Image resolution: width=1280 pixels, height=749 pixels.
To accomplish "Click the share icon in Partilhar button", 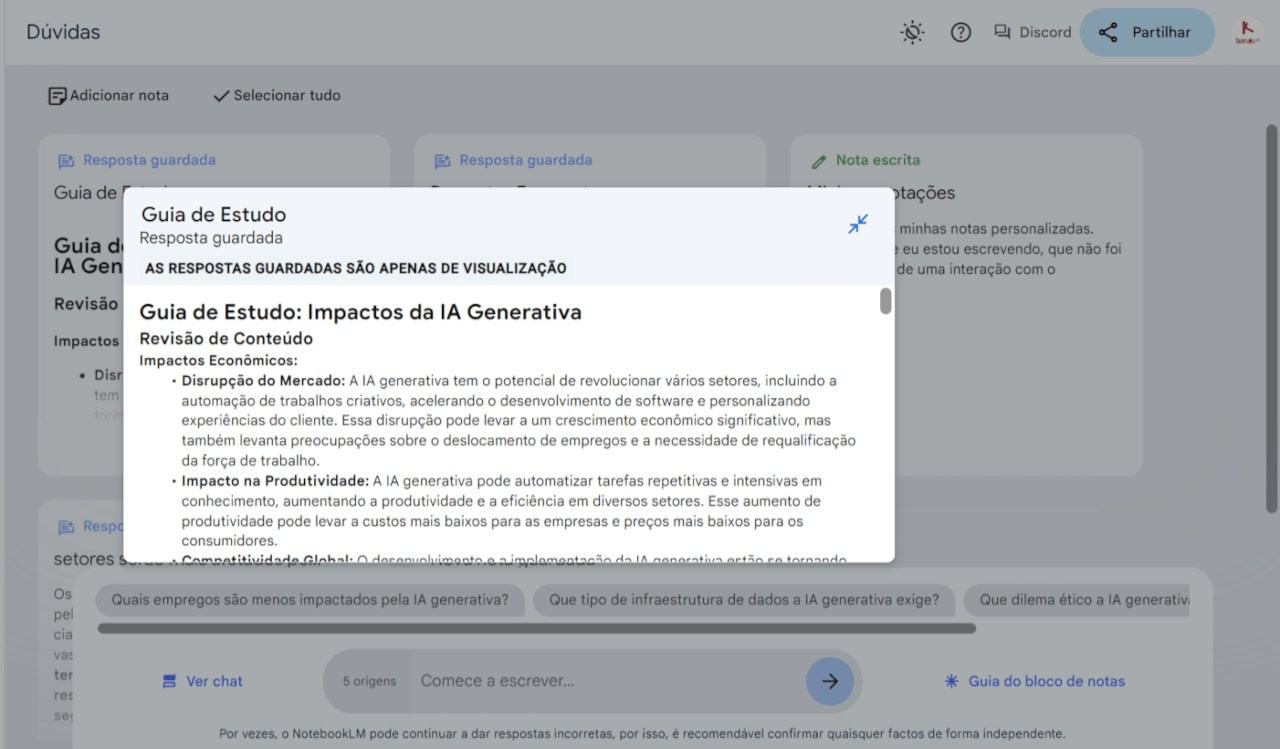I will [1108, 32].
